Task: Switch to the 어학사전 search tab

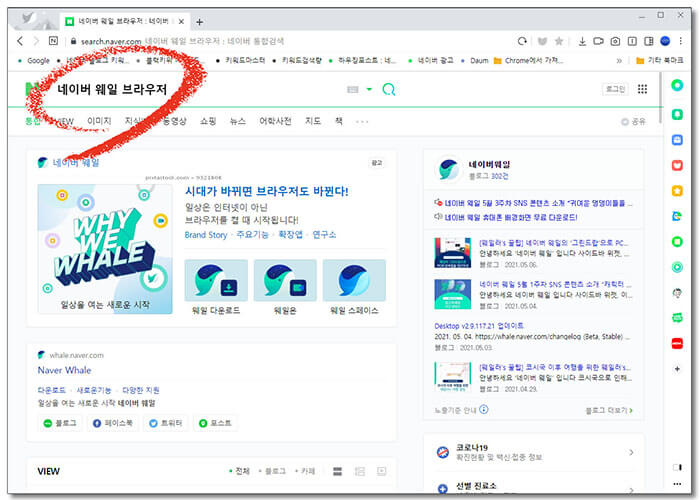Action: click(275, 121)
